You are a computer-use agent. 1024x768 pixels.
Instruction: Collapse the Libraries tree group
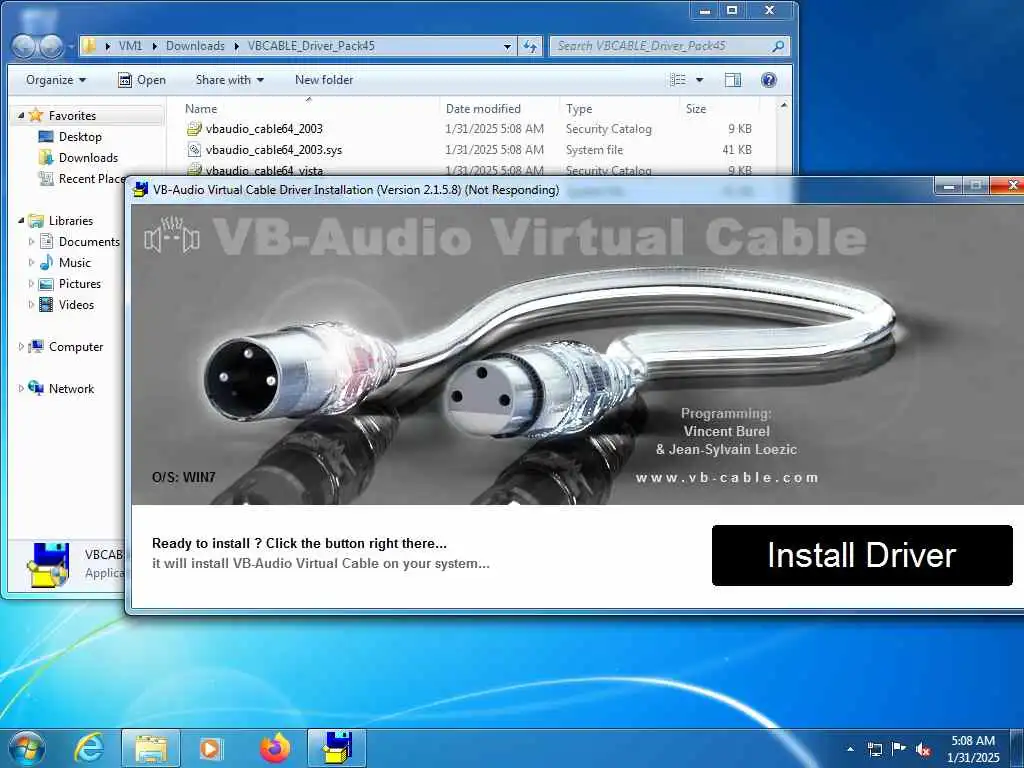[21, 220]
